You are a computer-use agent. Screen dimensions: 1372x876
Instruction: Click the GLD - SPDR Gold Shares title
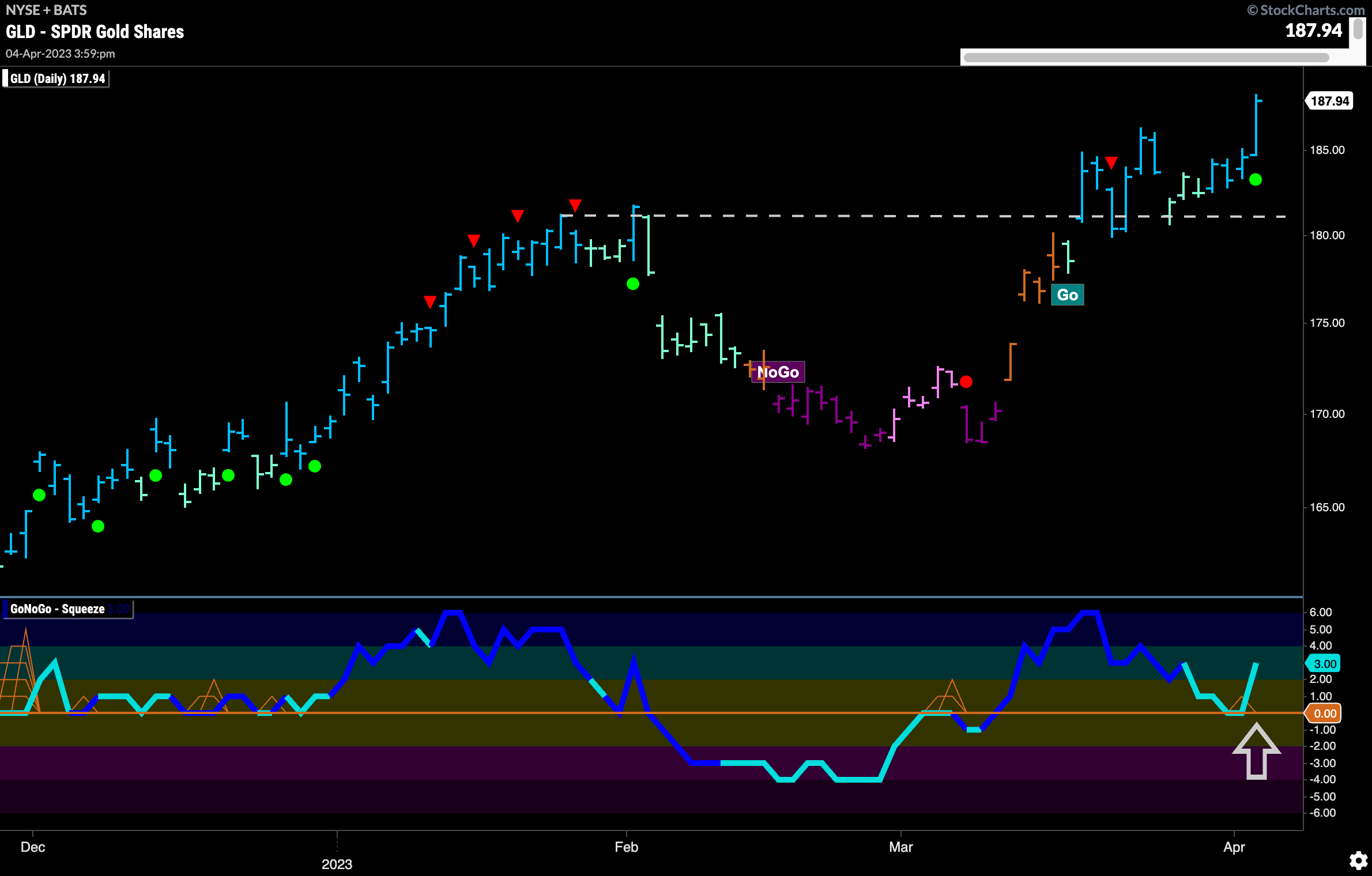(x=95, y=32)
